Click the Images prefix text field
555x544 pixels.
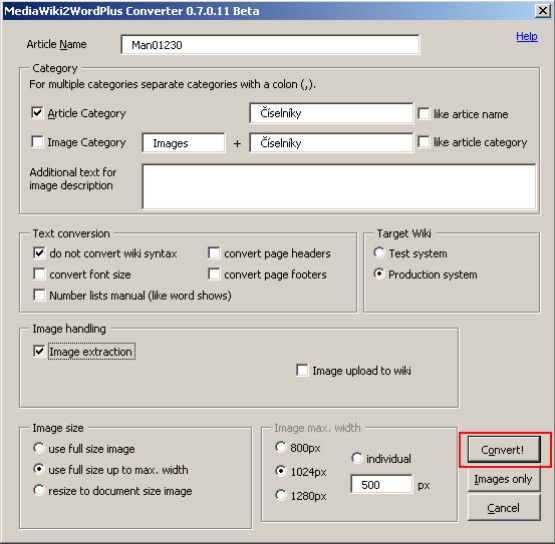[x=183, y=143]
